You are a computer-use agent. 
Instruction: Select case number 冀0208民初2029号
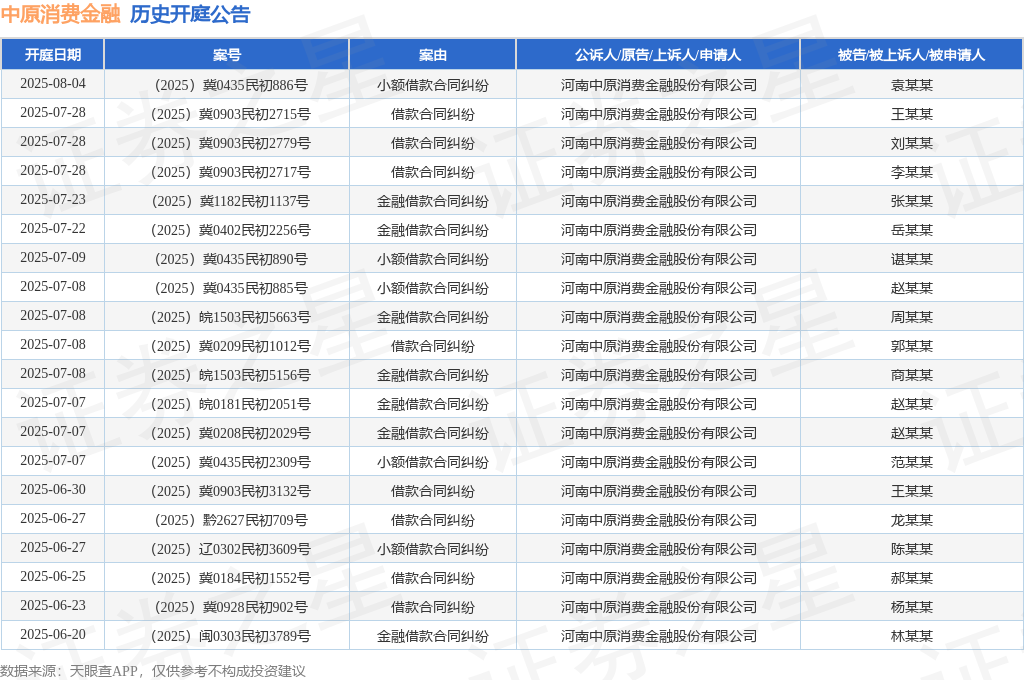(231, 433)
